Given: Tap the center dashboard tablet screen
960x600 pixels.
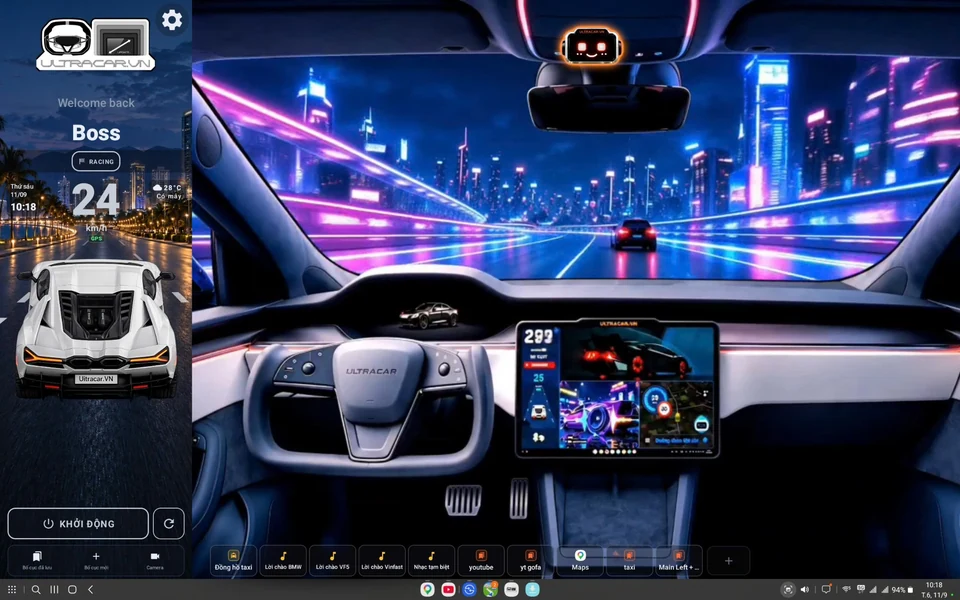Looking at the screenshot, I should tap(617, 389).
